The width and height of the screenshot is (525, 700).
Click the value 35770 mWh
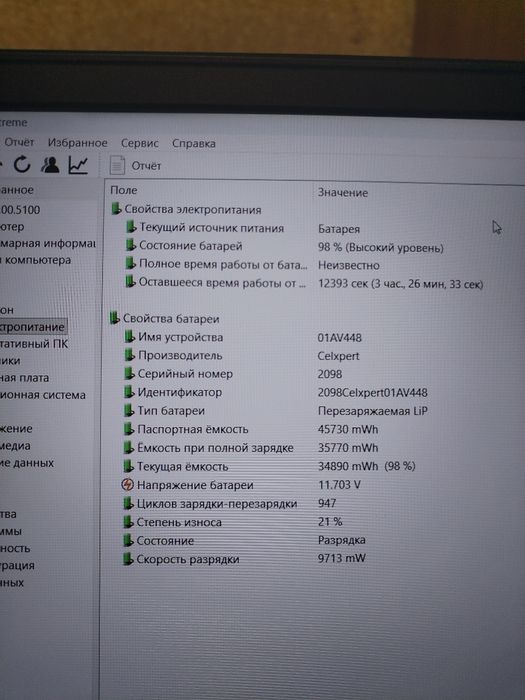point(348,448)
